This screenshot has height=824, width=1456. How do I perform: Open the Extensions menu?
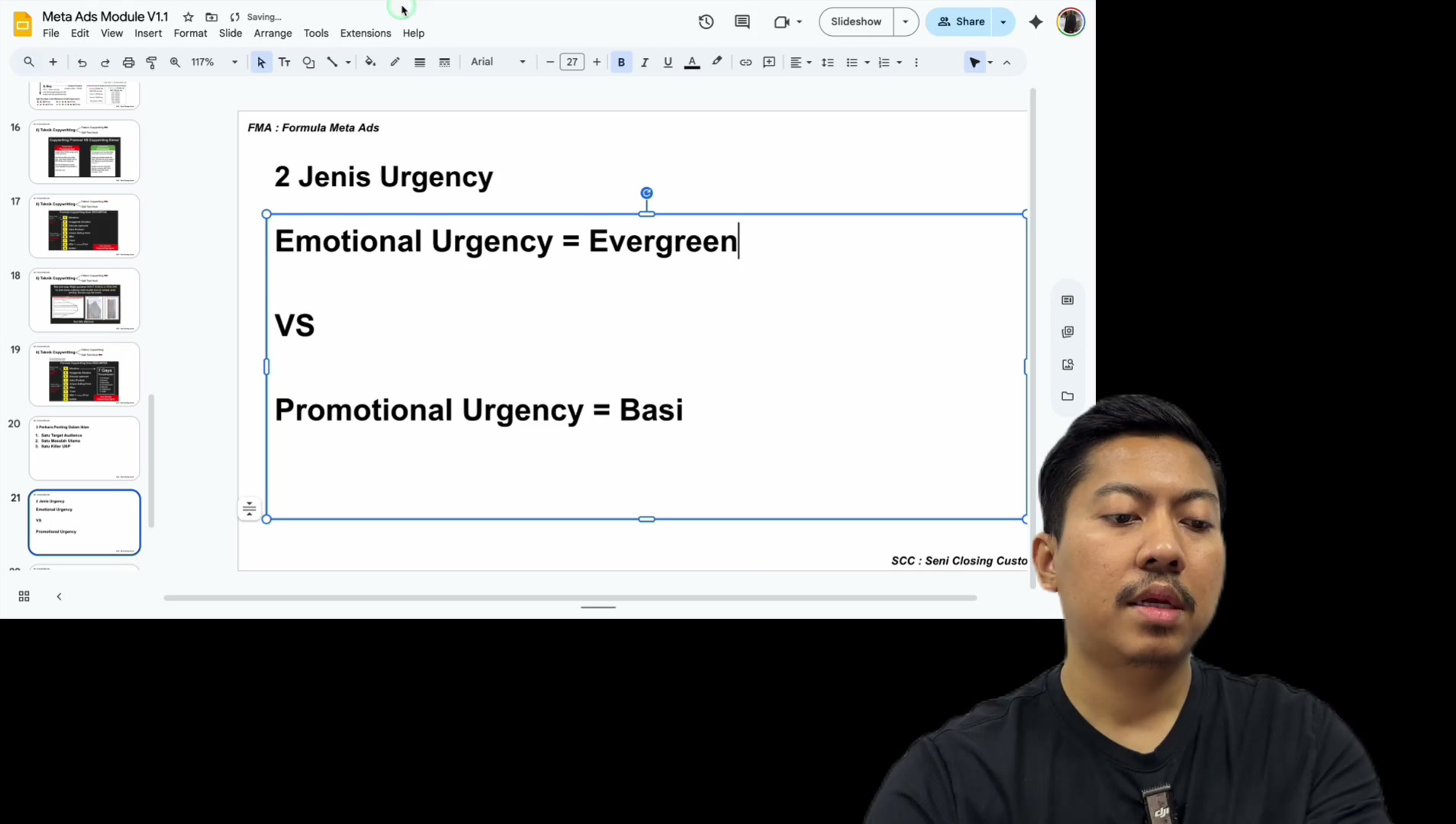366,34
